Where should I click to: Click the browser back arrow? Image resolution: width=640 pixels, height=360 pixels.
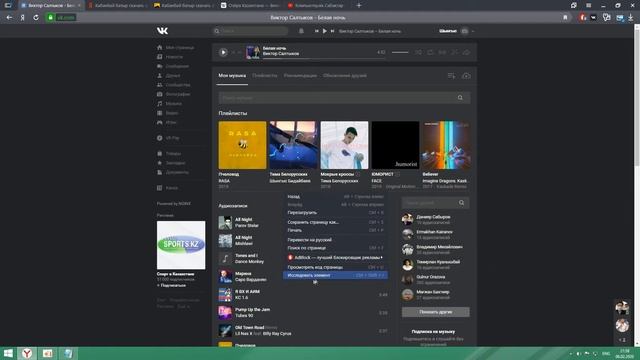click(x=9, y=18)
